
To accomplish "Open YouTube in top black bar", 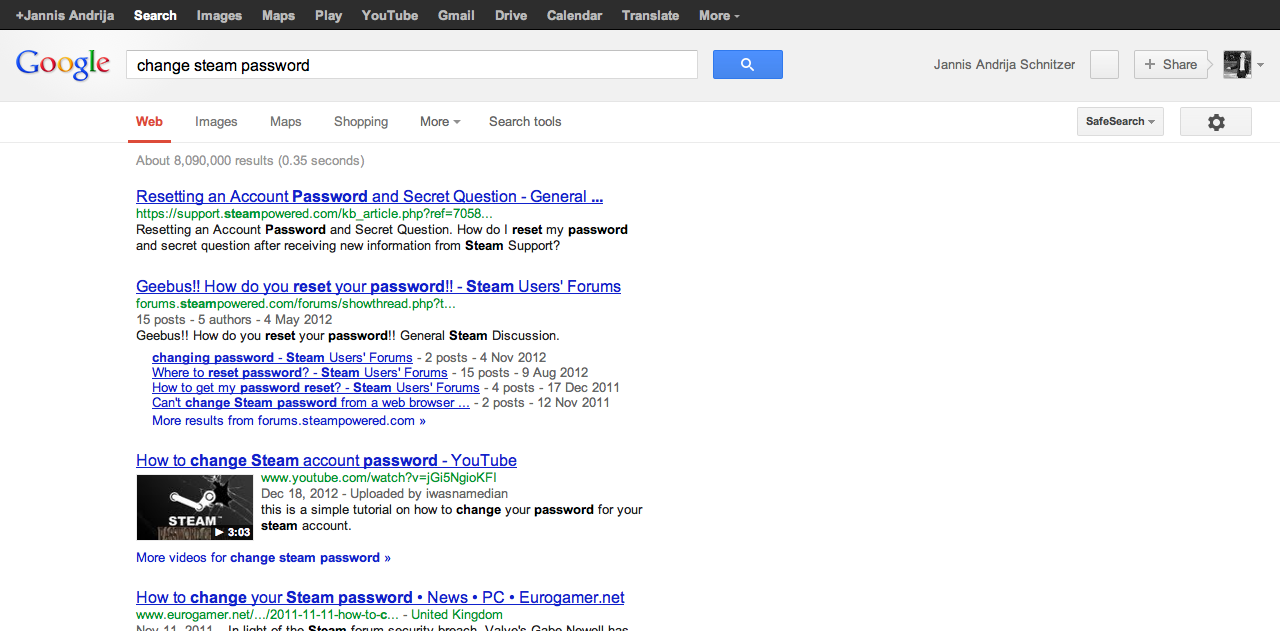I will pyautogui.click(x=390, y=15).
